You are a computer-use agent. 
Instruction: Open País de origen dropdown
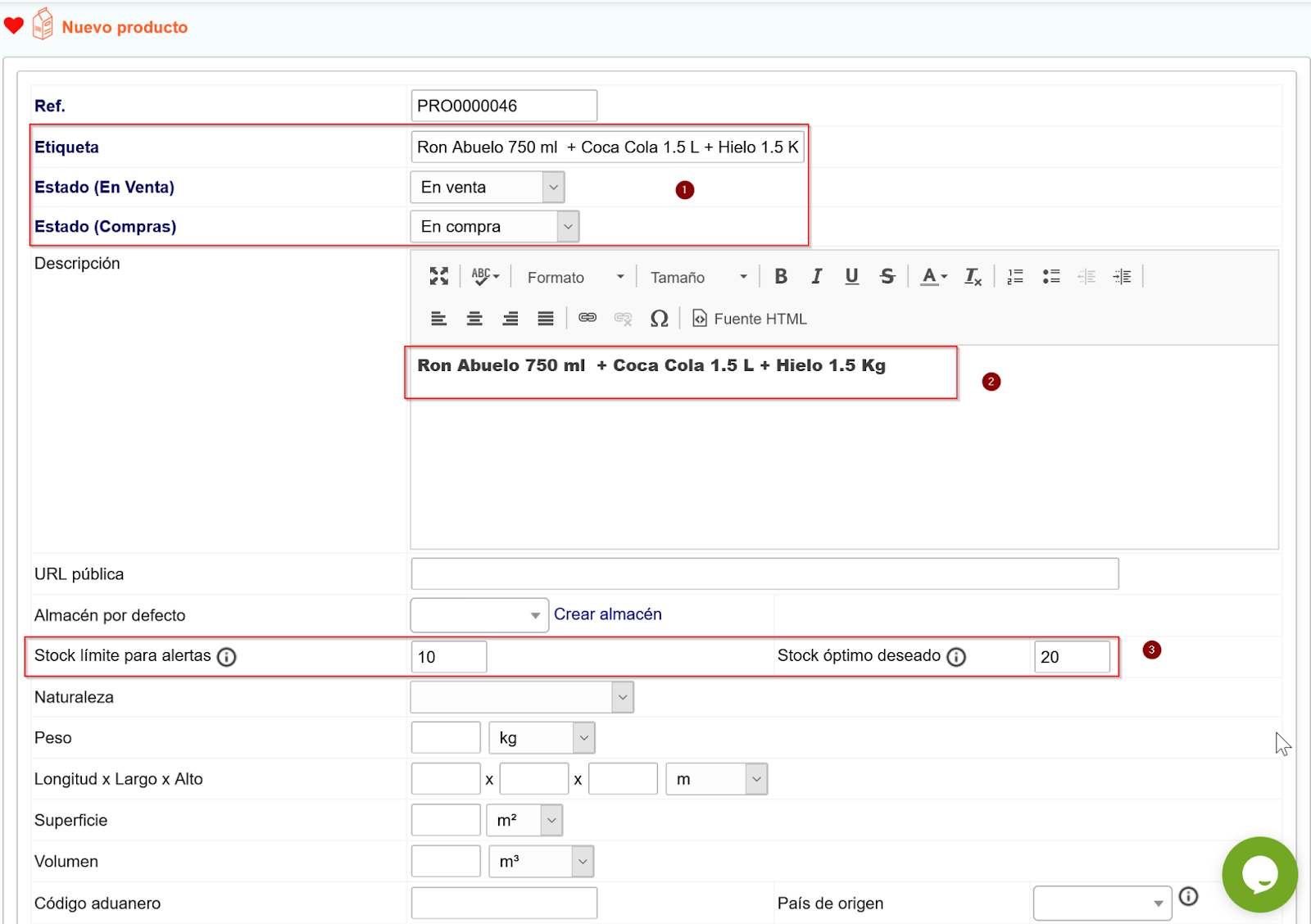pos(1103,903)
